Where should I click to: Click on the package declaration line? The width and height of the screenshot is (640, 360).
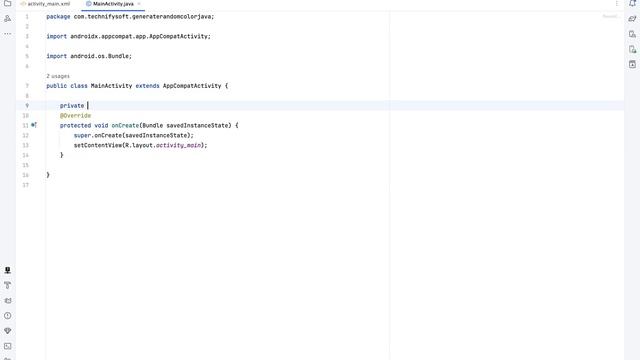click(x=130, y=17)
